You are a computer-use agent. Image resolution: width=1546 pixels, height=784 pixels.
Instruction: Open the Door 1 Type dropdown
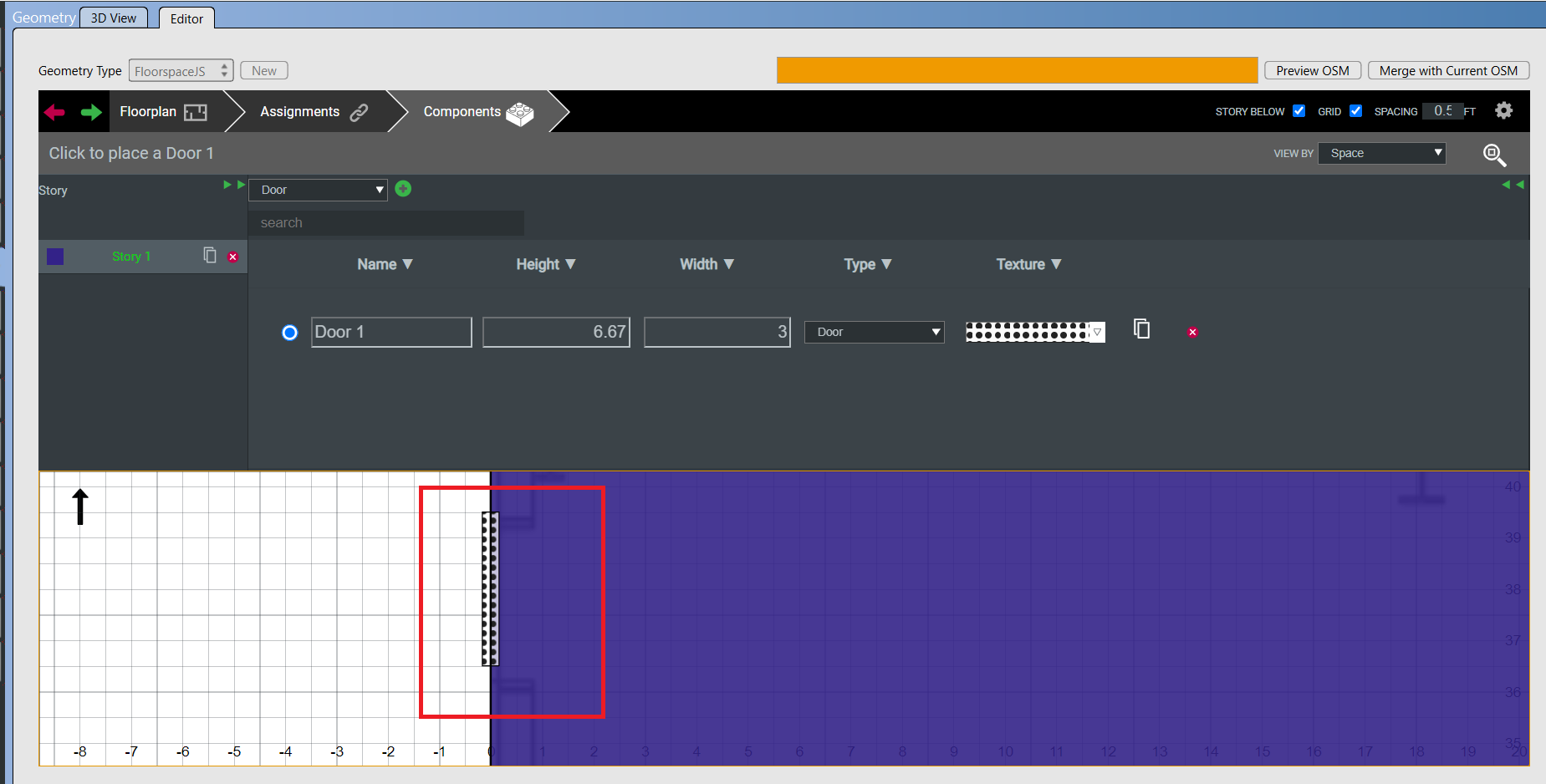(875, 332)
